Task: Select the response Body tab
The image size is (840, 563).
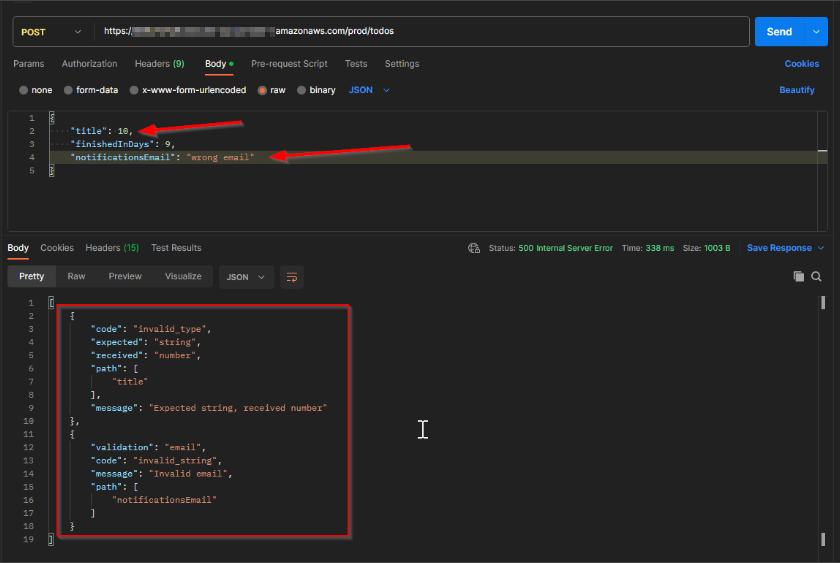Action: point(18,248)
